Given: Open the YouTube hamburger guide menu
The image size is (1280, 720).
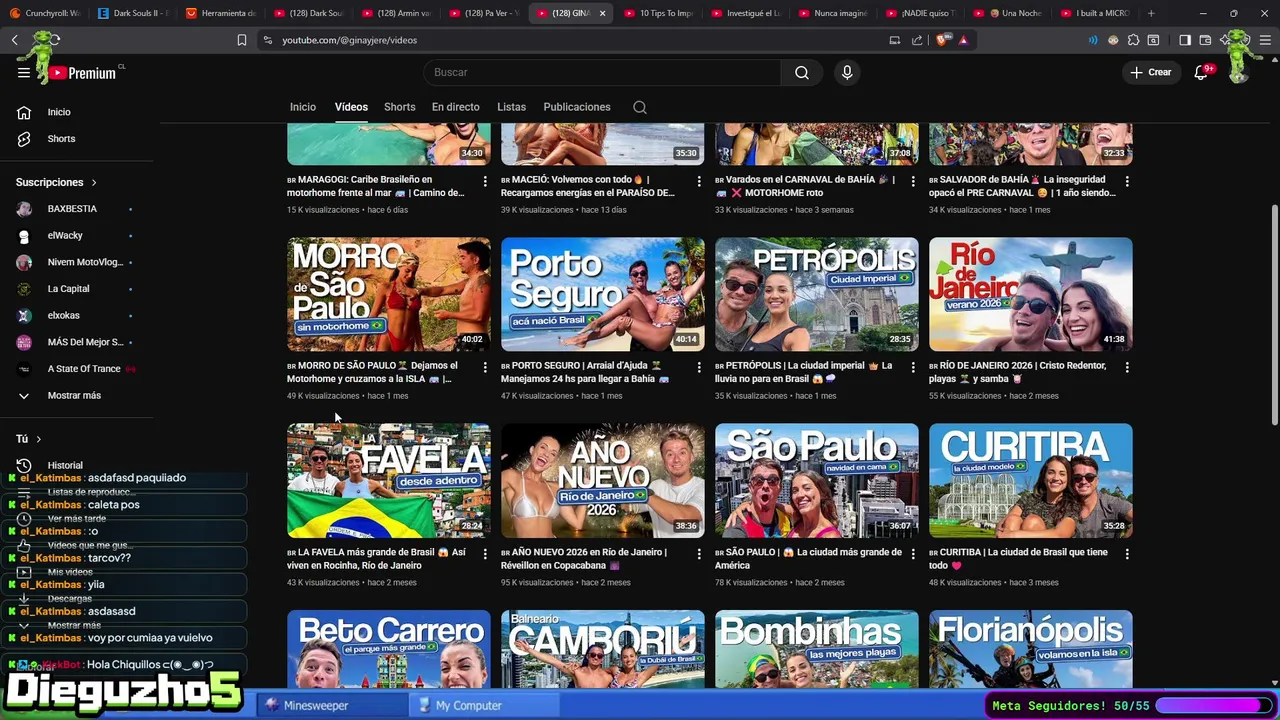Looking at the screenshot, I should pyautogui.click(x=24, y=72).
